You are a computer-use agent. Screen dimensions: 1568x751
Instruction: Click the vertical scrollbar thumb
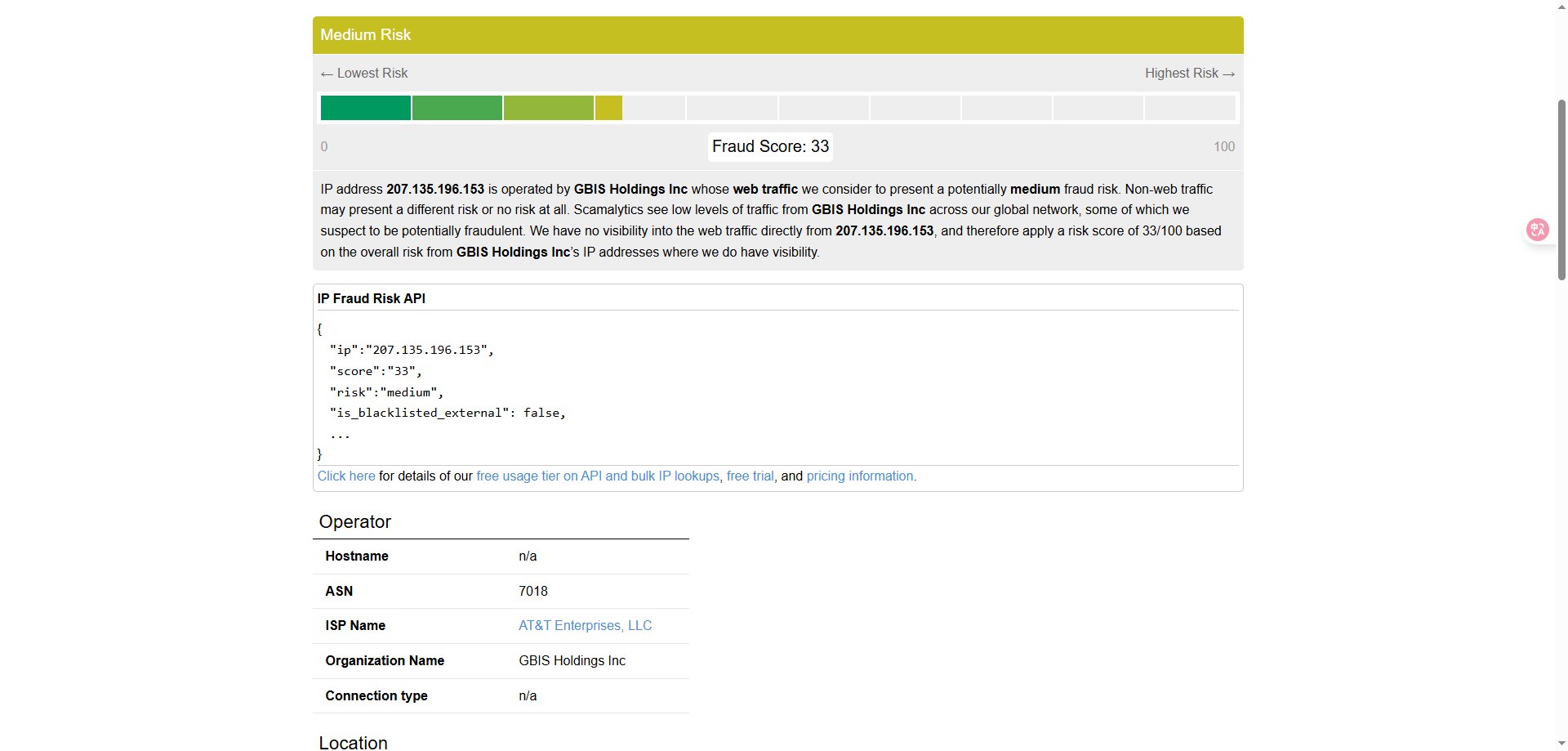1561,188
